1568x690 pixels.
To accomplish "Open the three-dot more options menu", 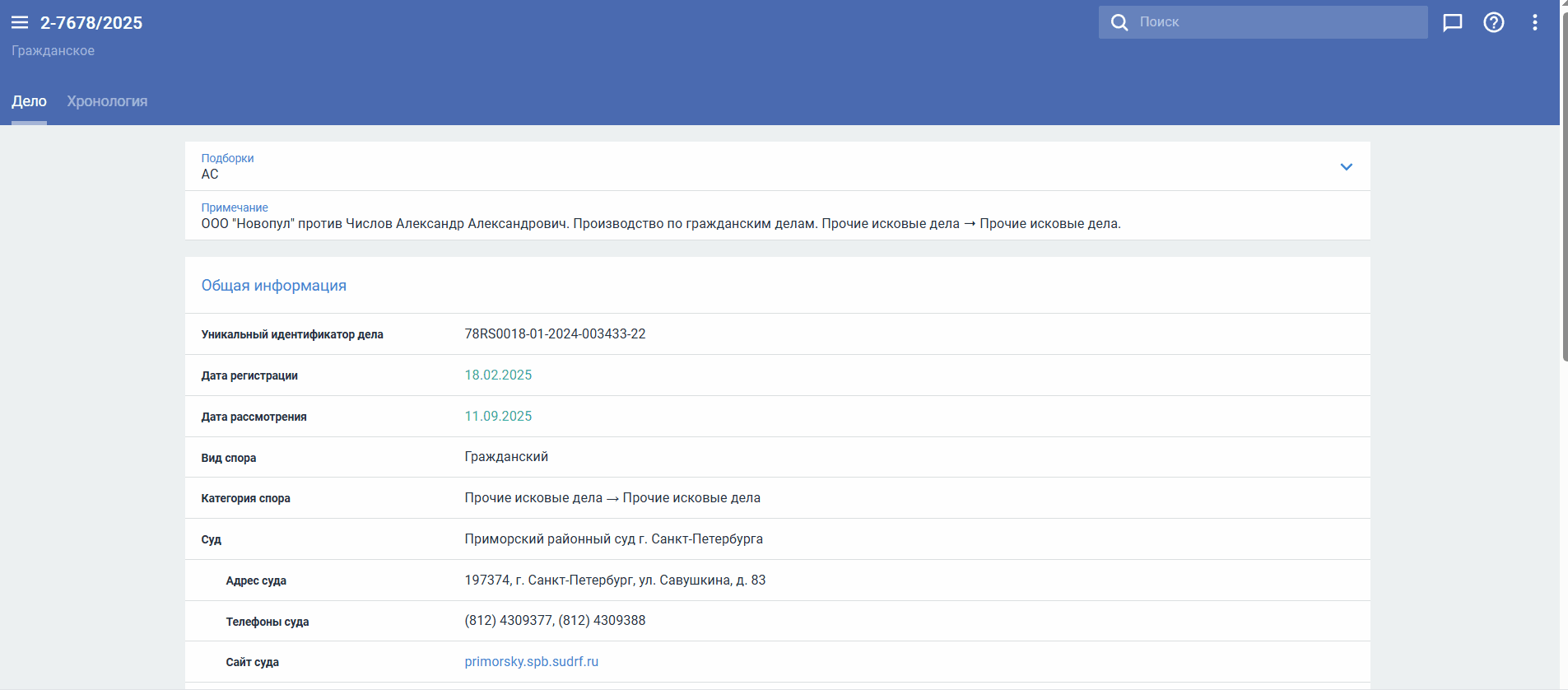I will (1535, 22).
